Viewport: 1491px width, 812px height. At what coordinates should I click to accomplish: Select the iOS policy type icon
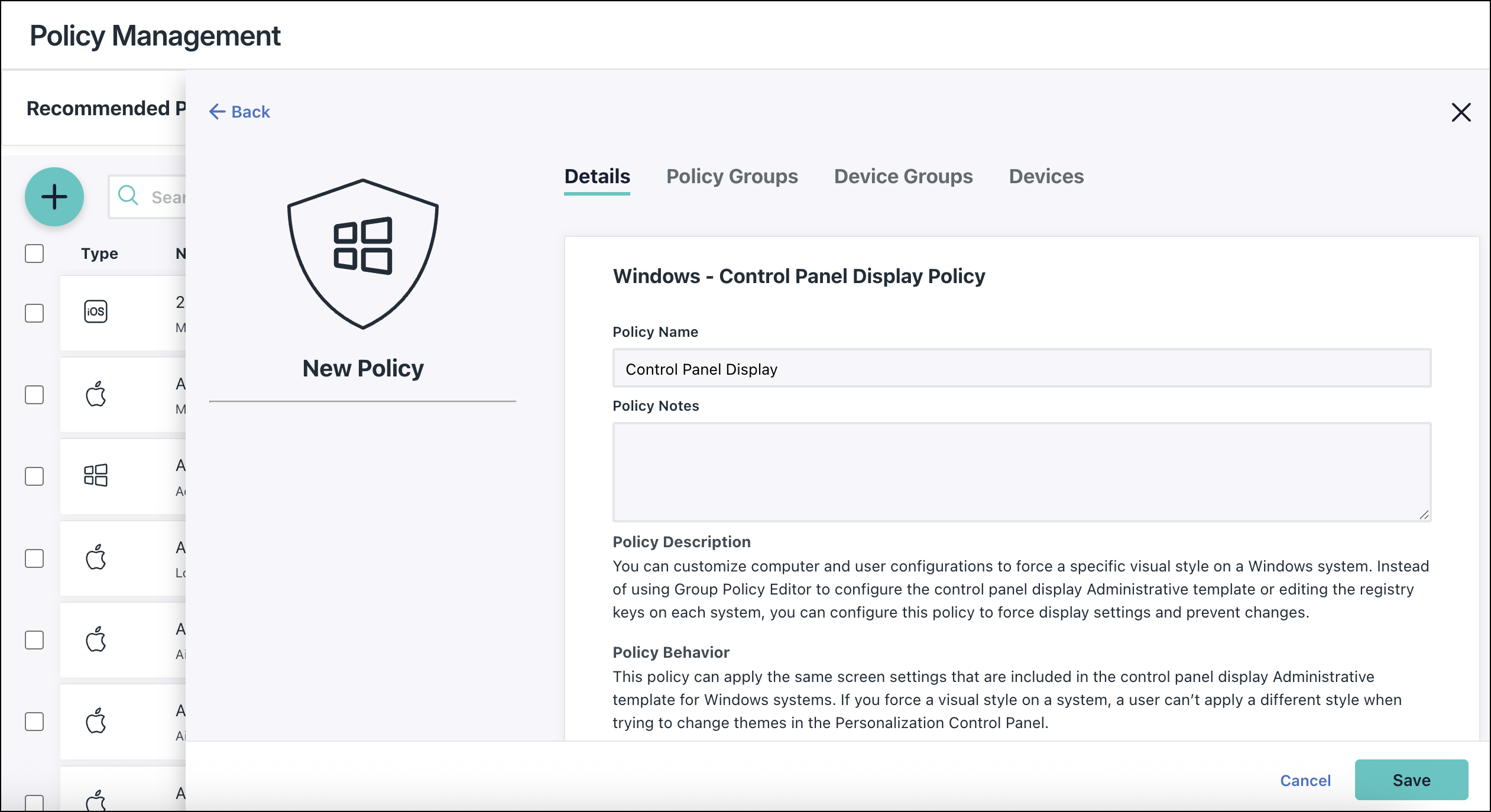point(96,311)
